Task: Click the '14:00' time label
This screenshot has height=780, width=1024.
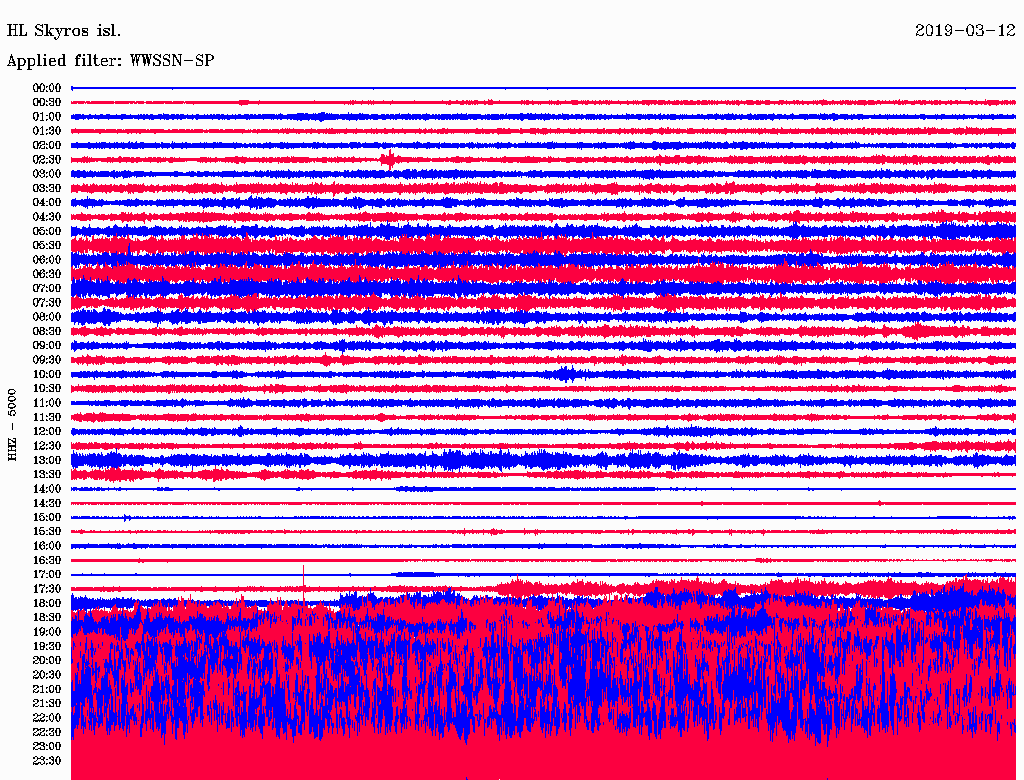Action: click(47, 489)
